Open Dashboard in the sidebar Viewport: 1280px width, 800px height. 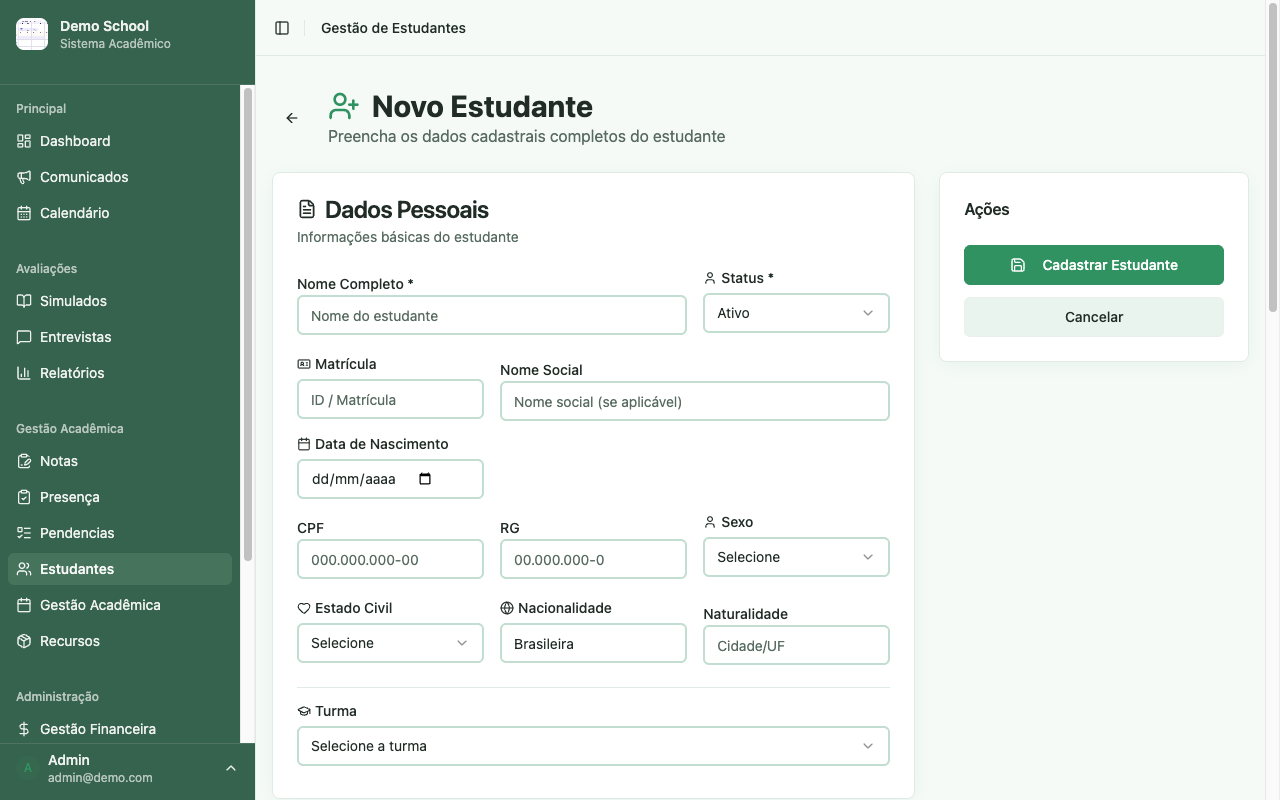[x=120, y=141]
